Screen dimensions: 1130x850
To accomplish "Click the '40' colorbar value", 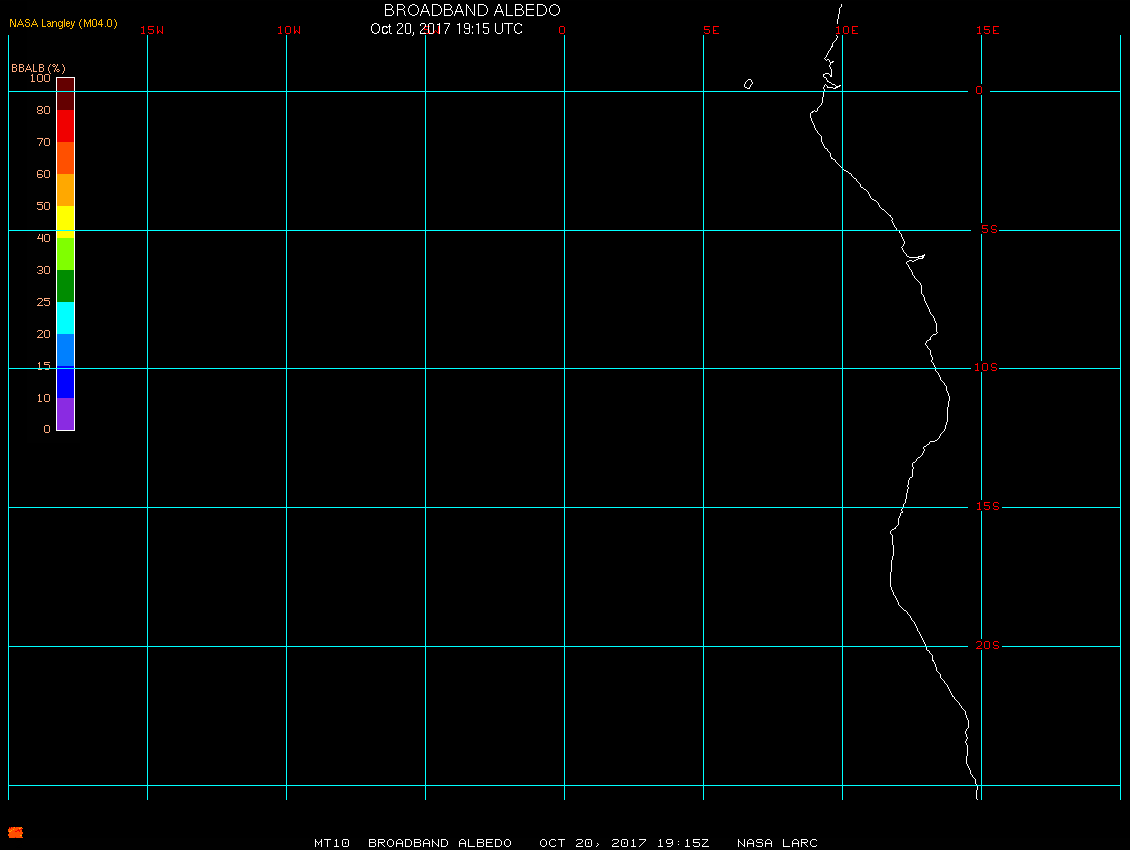I will pyautogui.click(x=44, y=238).
